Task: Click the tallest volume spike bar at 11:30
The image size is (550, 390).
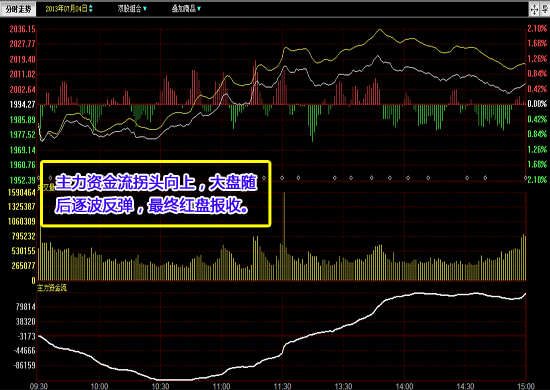Action: pyautogui.click(x=284, y=236)
